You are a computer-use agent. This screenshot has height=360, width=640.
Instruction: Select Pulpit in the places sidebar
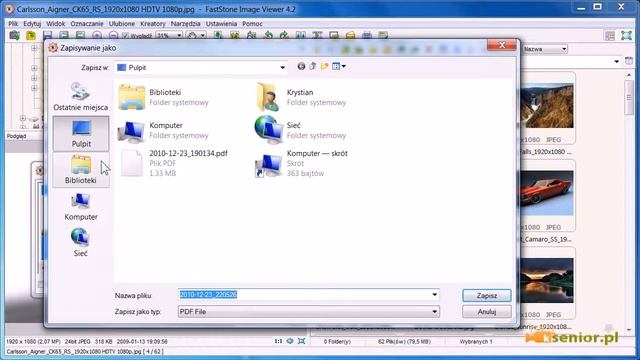81,133
